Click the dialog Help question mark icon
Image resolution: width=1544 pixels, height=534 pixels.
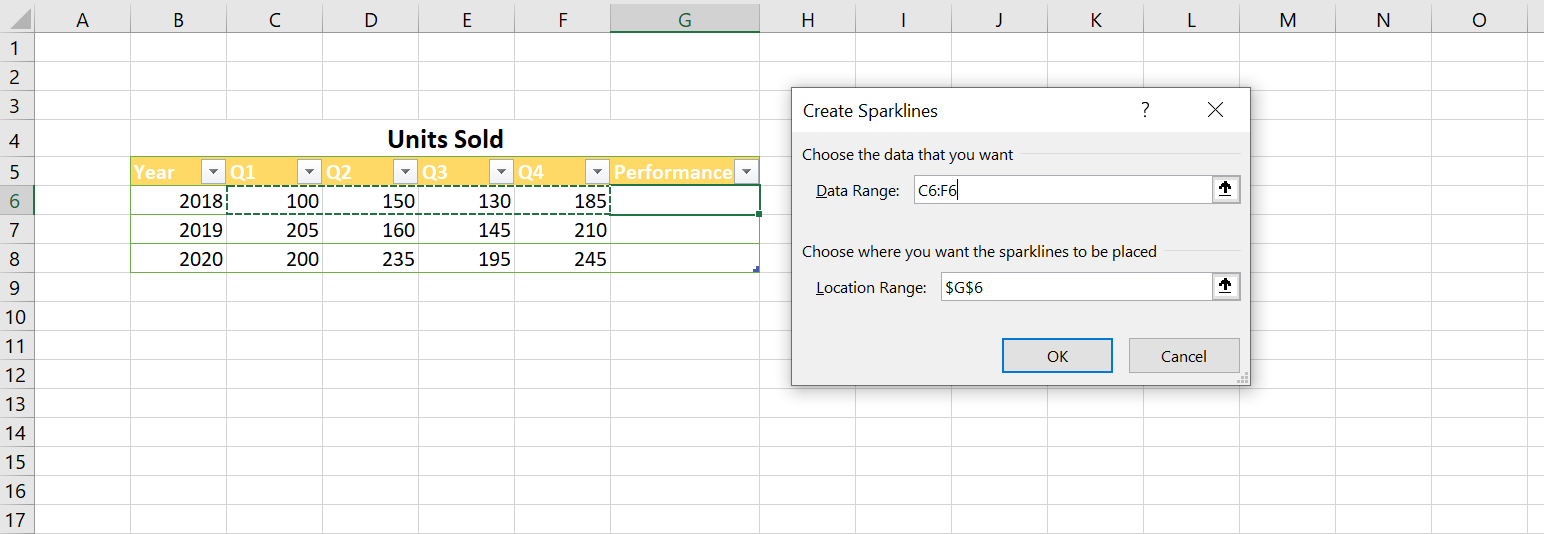pyautogui.click(x=1145, y=110)
